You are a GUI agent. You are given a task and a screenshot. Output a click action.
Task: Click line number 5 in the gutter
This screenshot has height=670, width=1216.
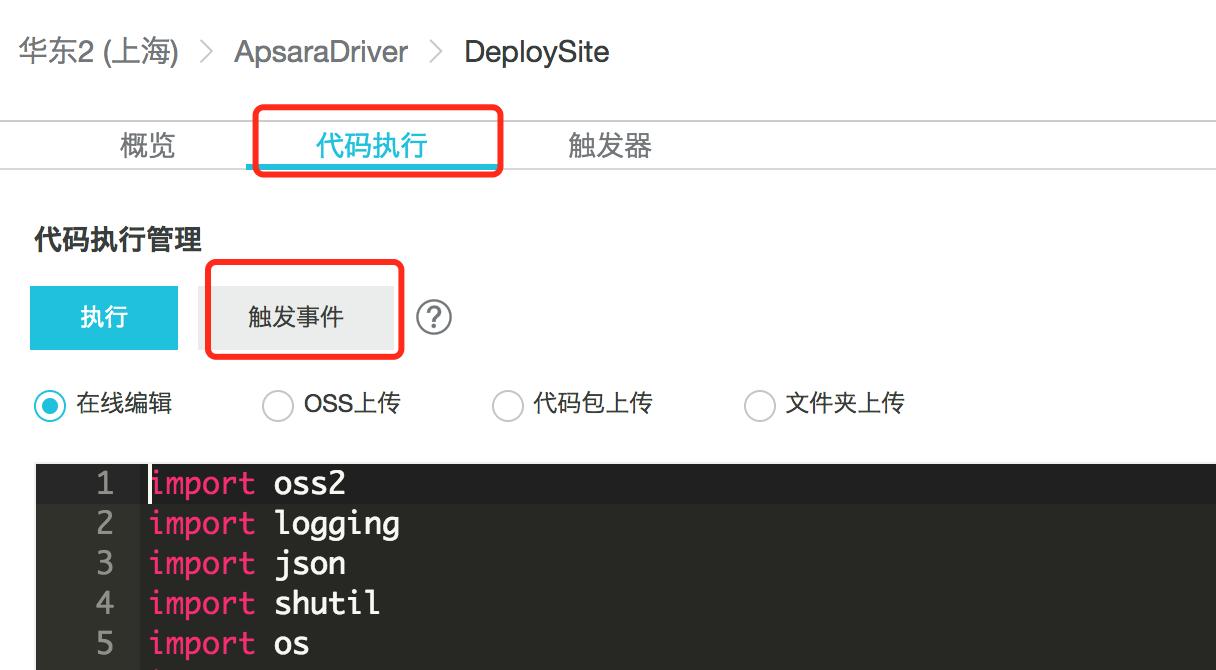tap(104, 643)
